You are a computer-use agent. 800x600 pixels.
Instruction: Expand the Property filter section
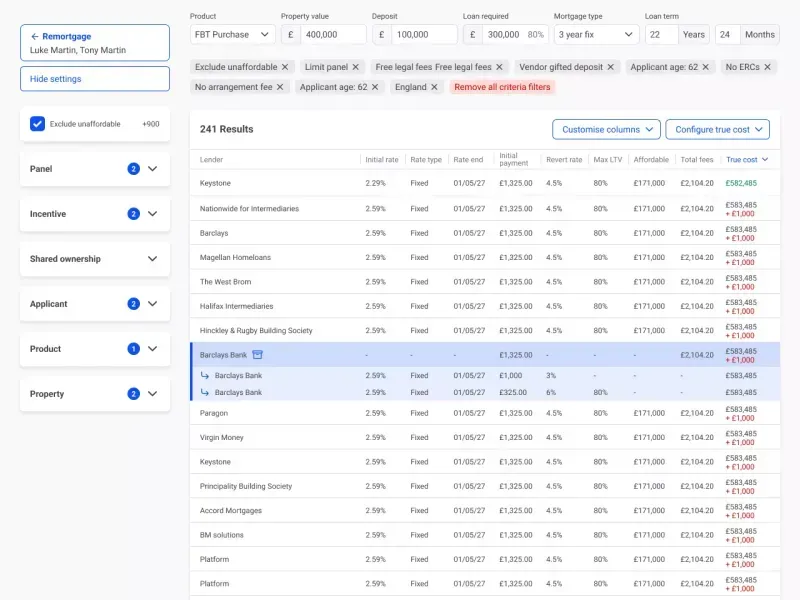pos(152,393)
